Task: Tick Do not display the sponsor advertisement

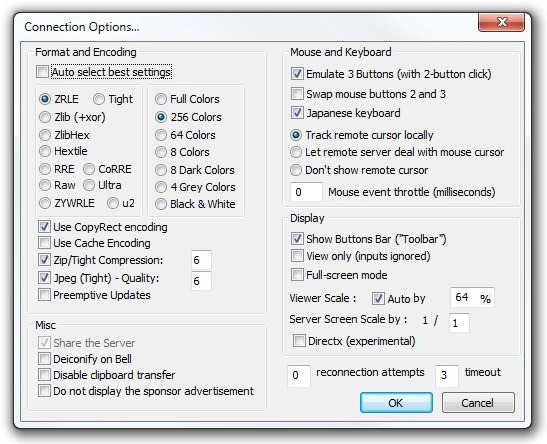Action: click(44, 391)
